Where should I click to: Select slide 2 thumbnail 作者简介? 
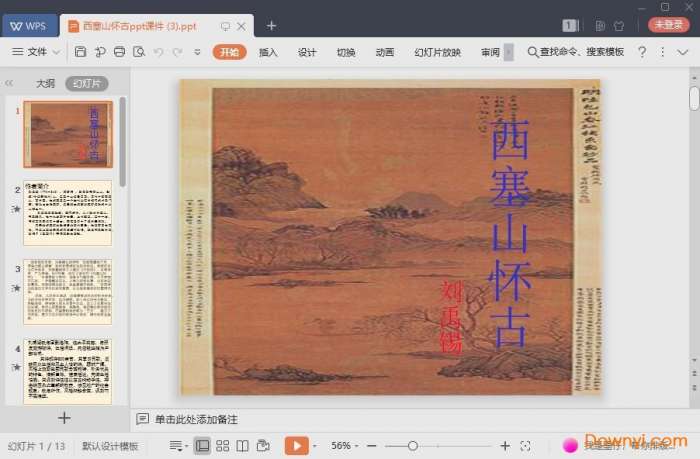click(68, 213)
